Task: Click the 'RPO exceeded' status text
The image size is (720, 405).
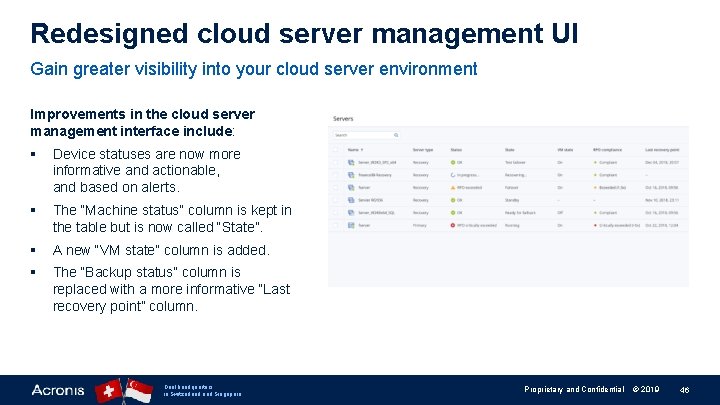Action: [x=469, y=187]
